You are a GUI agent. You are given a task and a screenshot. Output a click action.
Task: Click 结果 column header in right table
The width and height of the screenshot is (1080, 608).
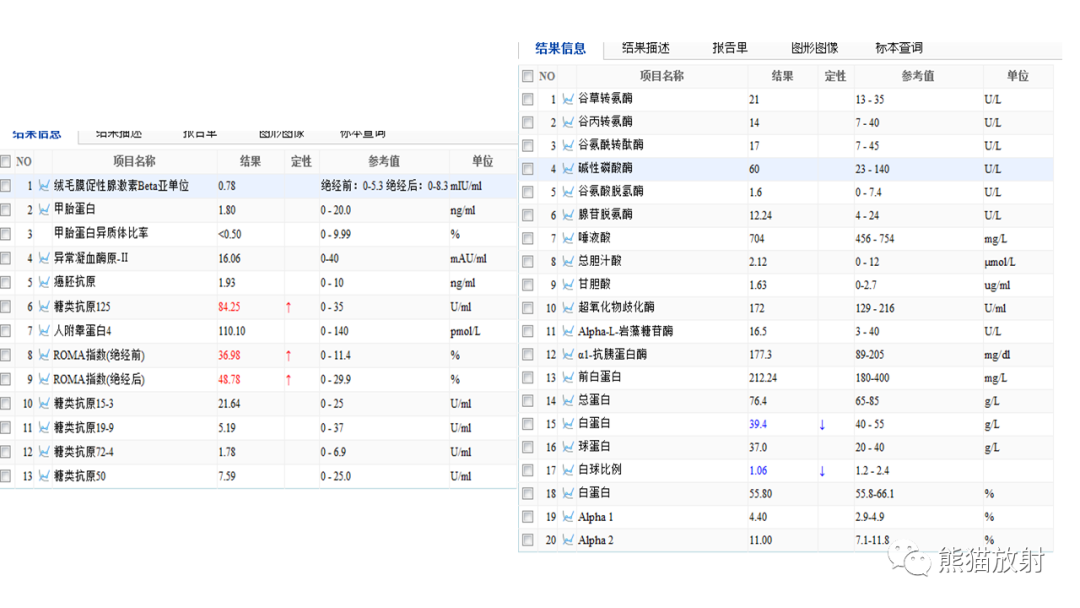pos(782,76)
